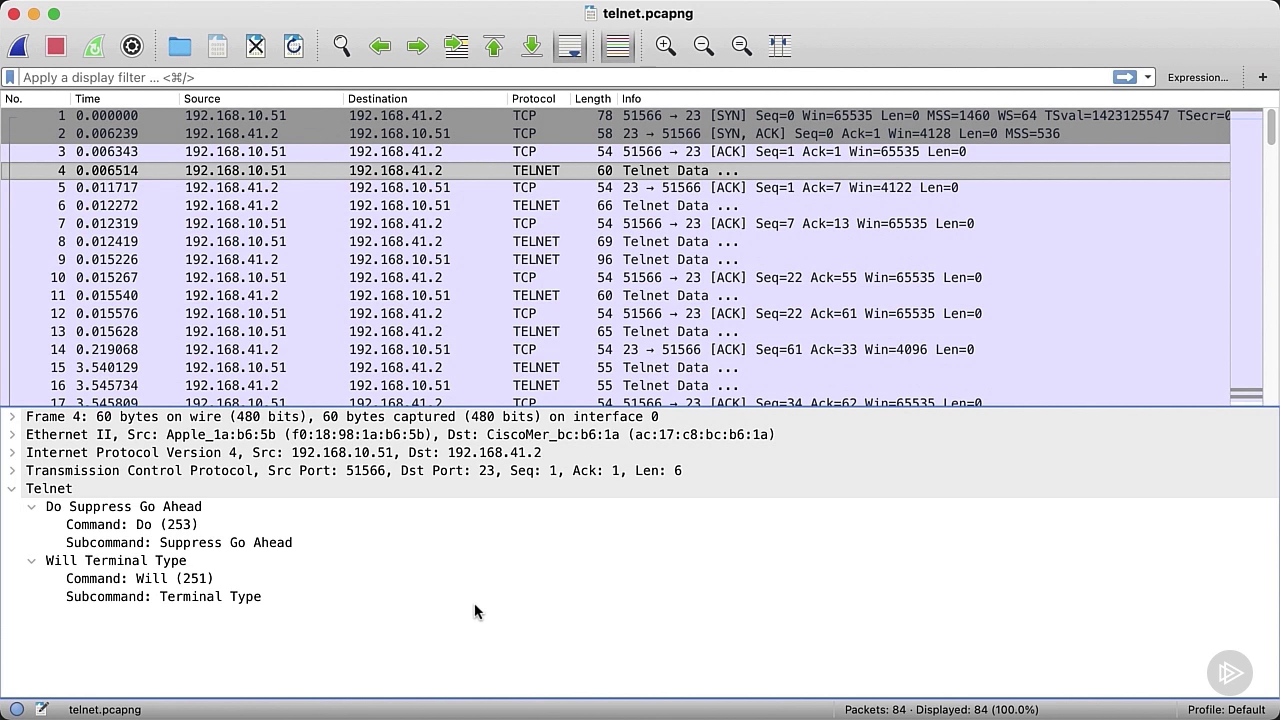Viewport: 1280px width, 720px height.
Task: Sort packets by No. column
Action: pos(35,99)
